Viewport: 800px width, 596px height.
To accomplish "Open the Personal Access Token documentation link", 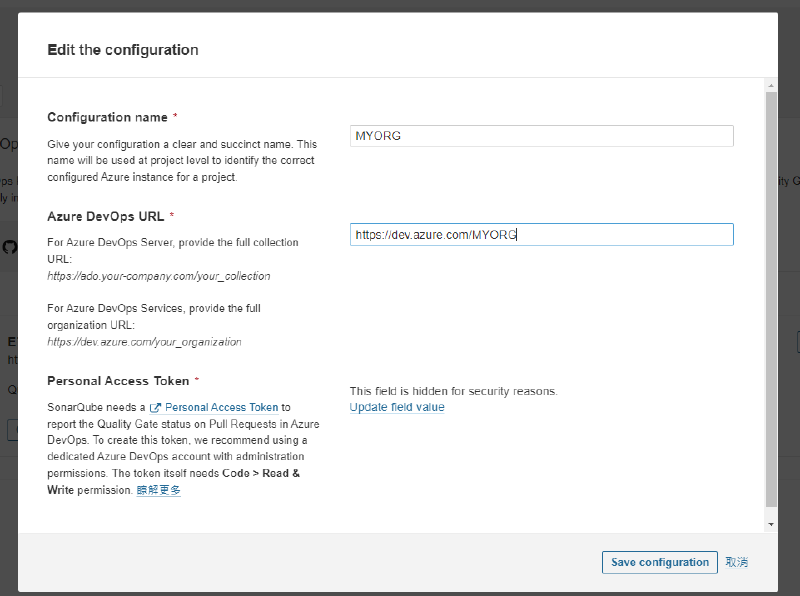I will point(221,408).
